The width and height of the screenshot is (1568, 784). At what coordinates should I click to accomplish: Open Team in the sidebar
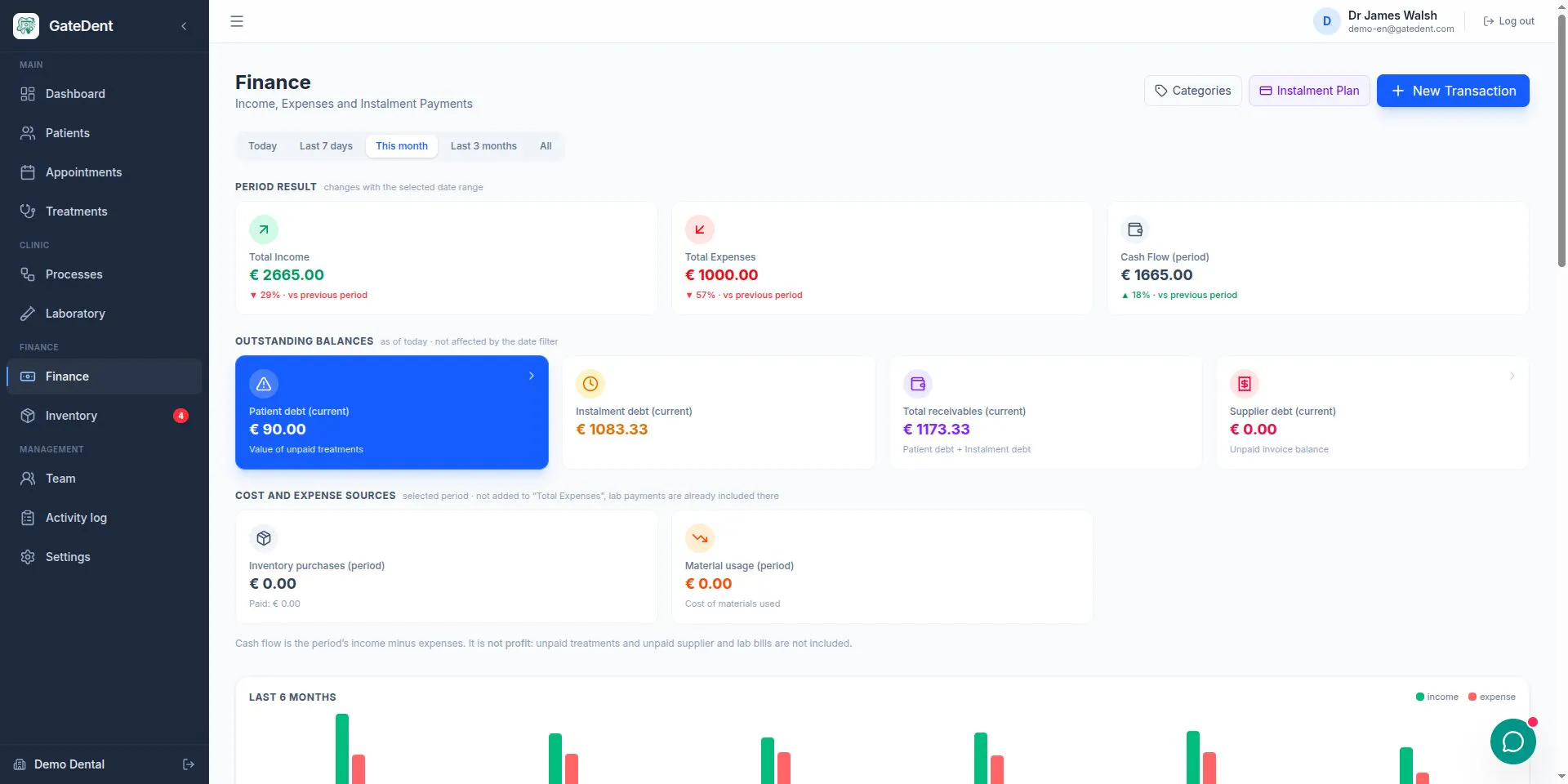click(x=104, y=479)
